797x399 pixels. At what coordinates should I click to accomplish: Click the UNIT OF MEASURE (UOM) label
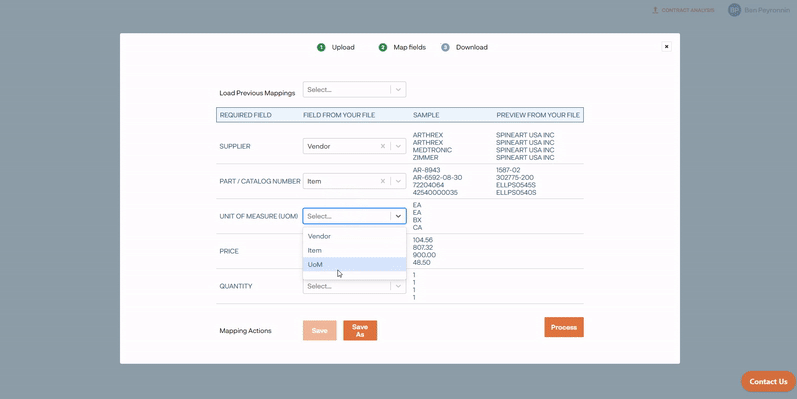(x=259, y=217)
